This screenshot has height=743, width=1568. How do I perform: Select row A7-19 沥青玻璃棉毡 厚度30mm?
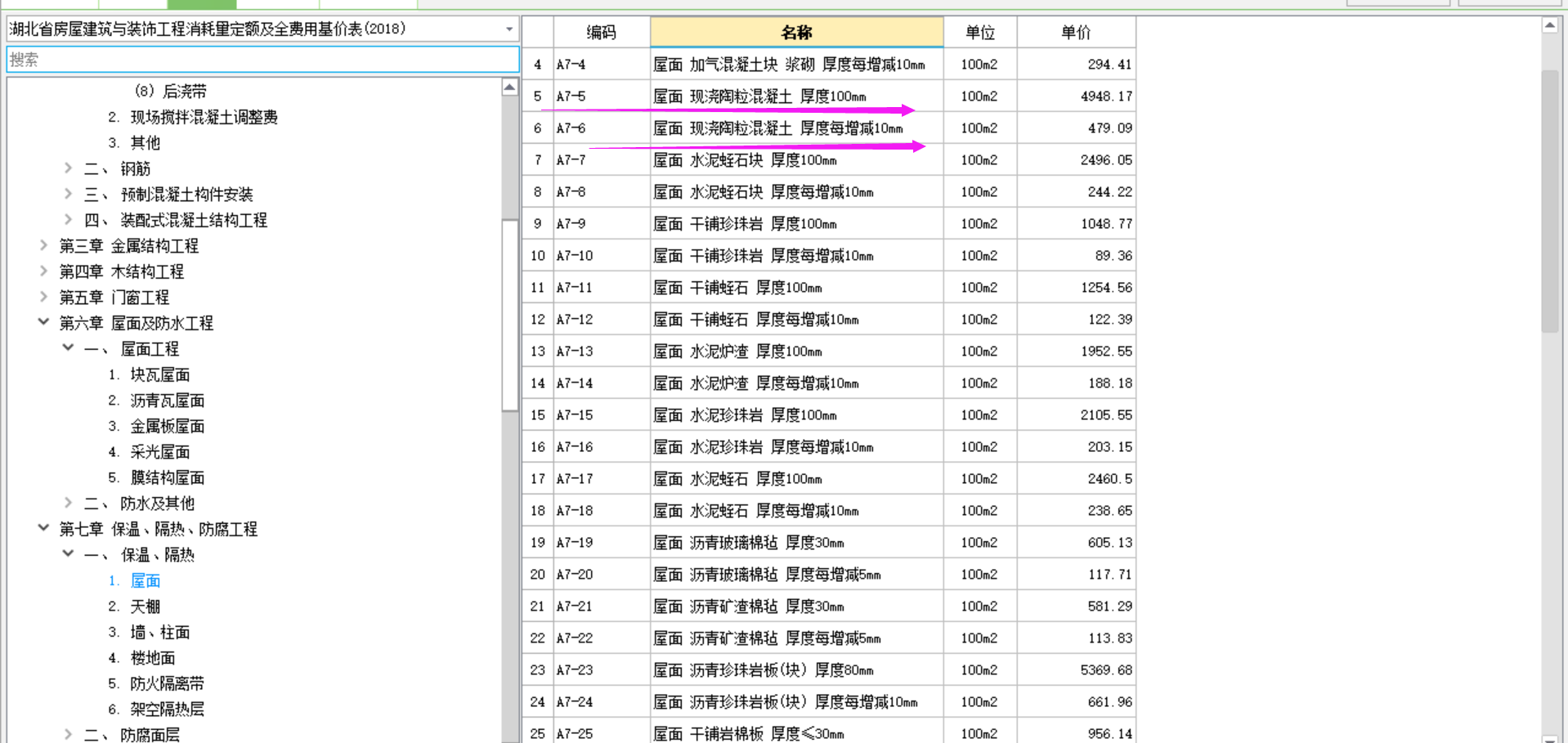click(829, 542)
